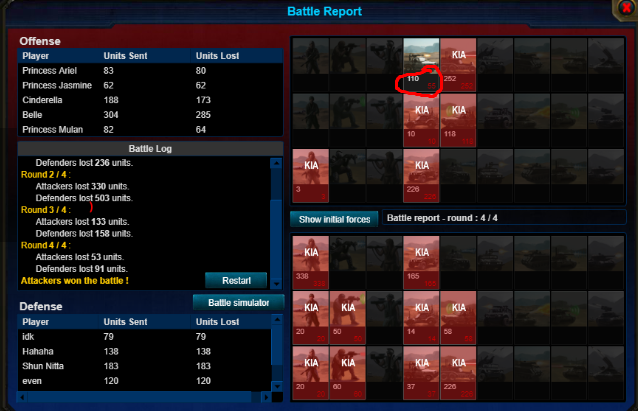638x411 pixels.
Task: Select the Shun Nitta defense row
Action: click(145, 366)
